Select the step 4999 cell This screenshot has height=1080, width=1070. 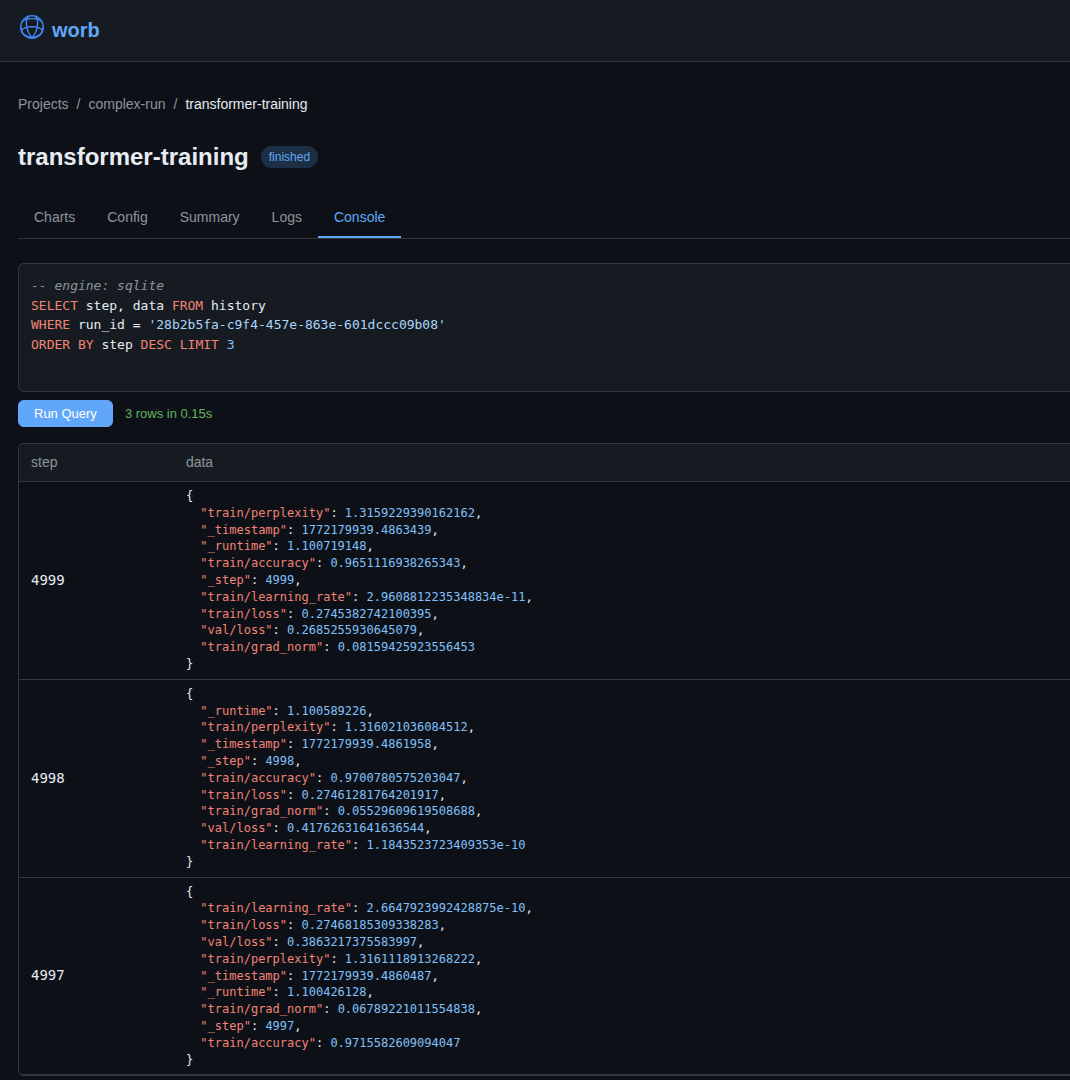coord(48,580)
